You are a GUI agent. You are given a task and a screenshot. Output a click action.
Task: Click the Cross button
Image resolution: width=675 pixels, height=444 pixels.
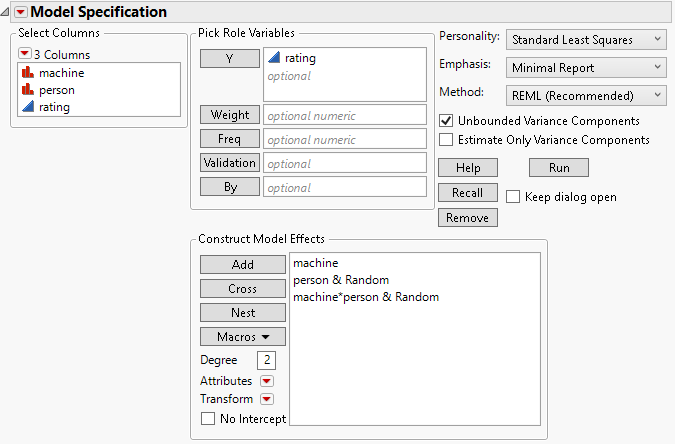(243, 289)
